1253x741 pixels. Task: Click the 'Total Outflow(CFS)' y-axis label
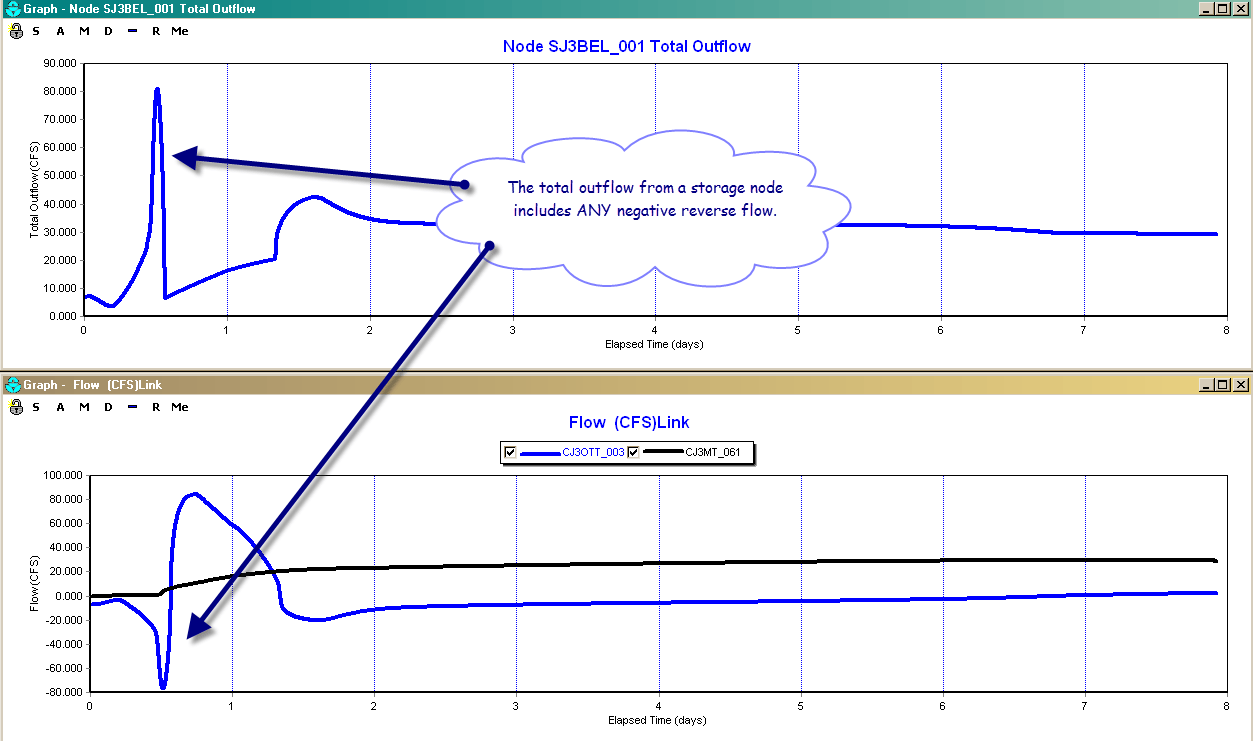[33, 189]
